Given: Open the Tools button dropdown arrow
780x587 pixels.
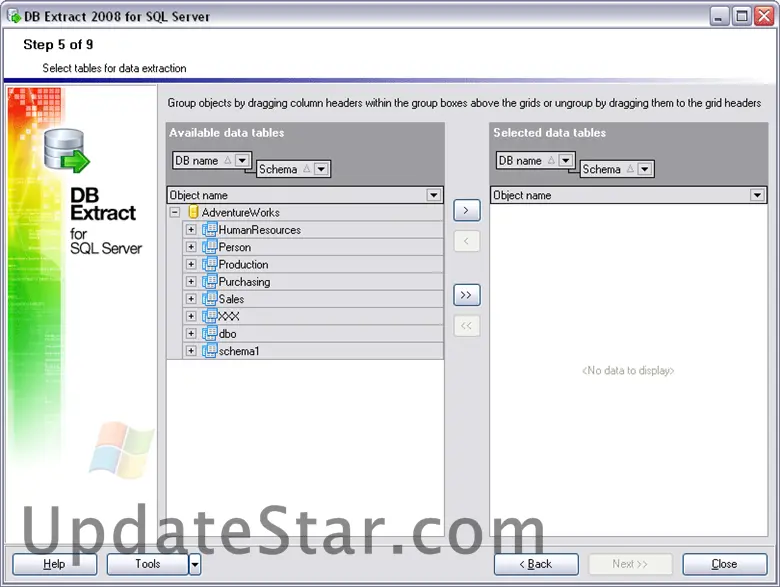Looking at the screenshot, I should click(195, 564).
